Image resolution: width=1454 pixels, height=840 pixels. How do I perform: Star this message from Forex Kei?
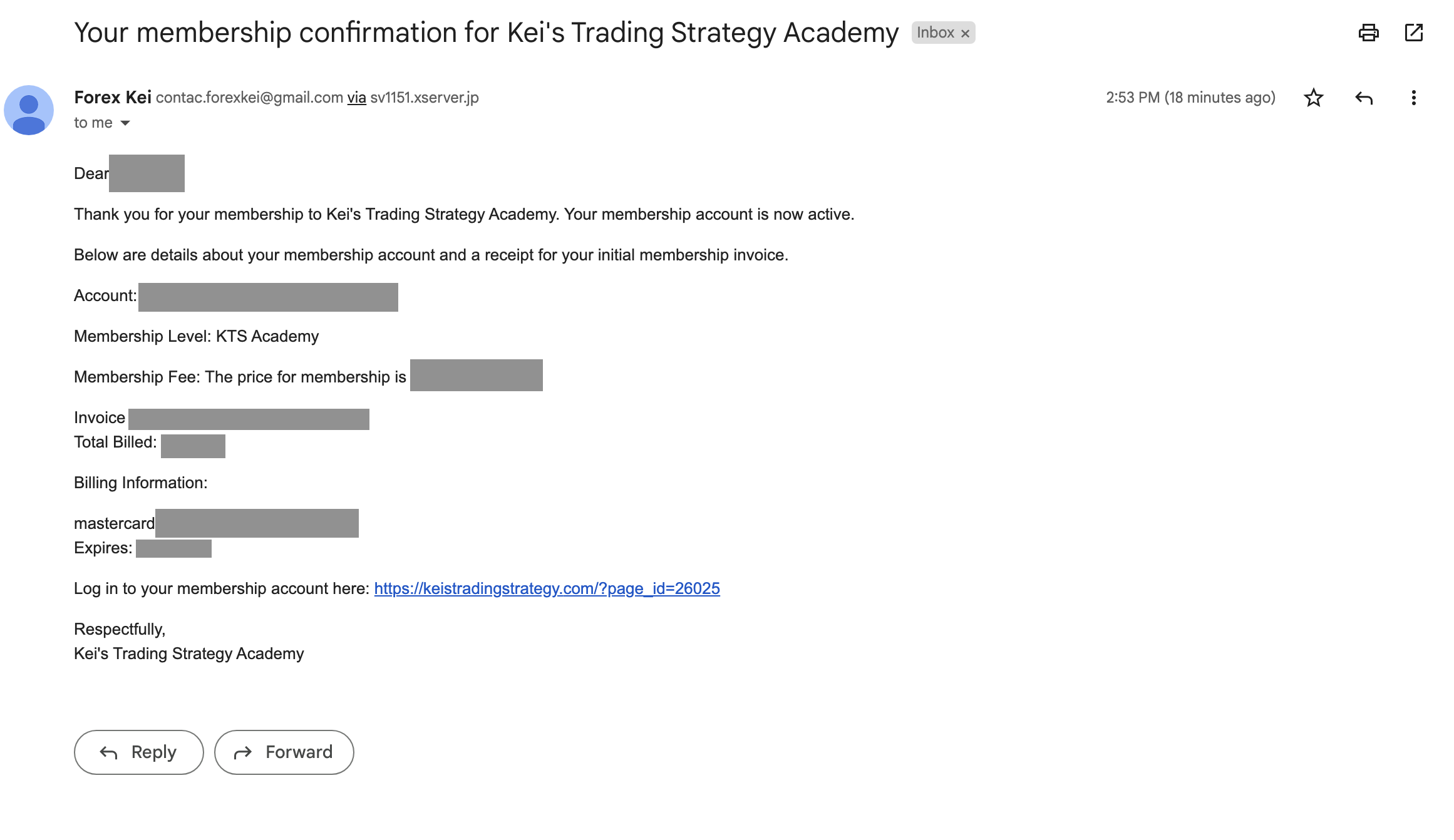click(x=1313, y=98)
